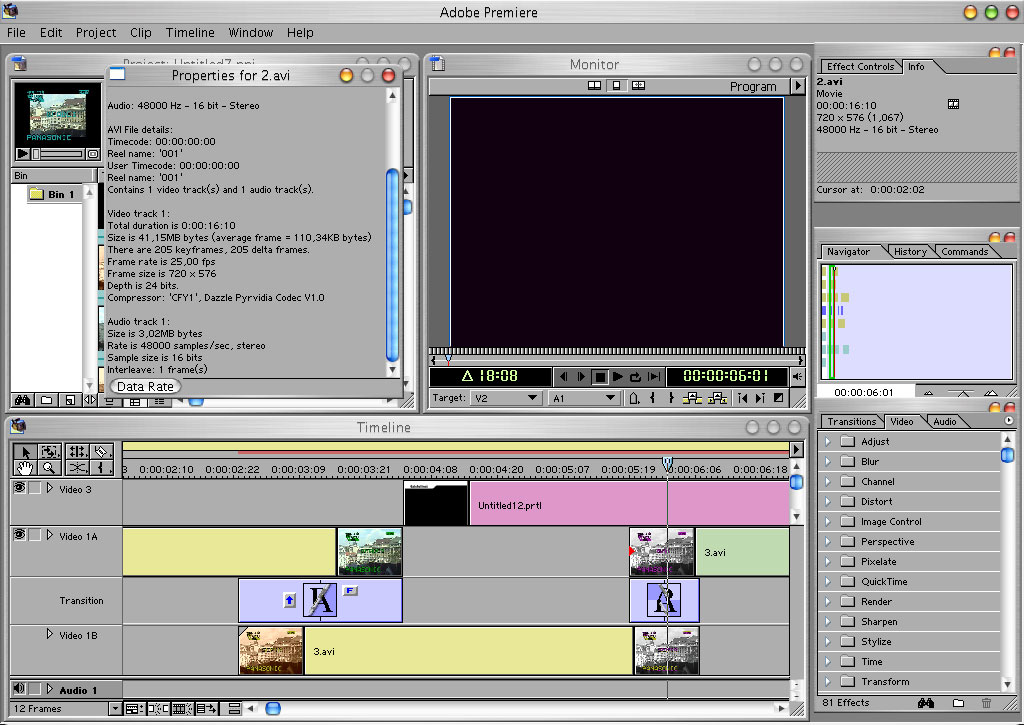Open the Clip menu
The width and height of the screenshot is (1024, 725).
point(140,33)
